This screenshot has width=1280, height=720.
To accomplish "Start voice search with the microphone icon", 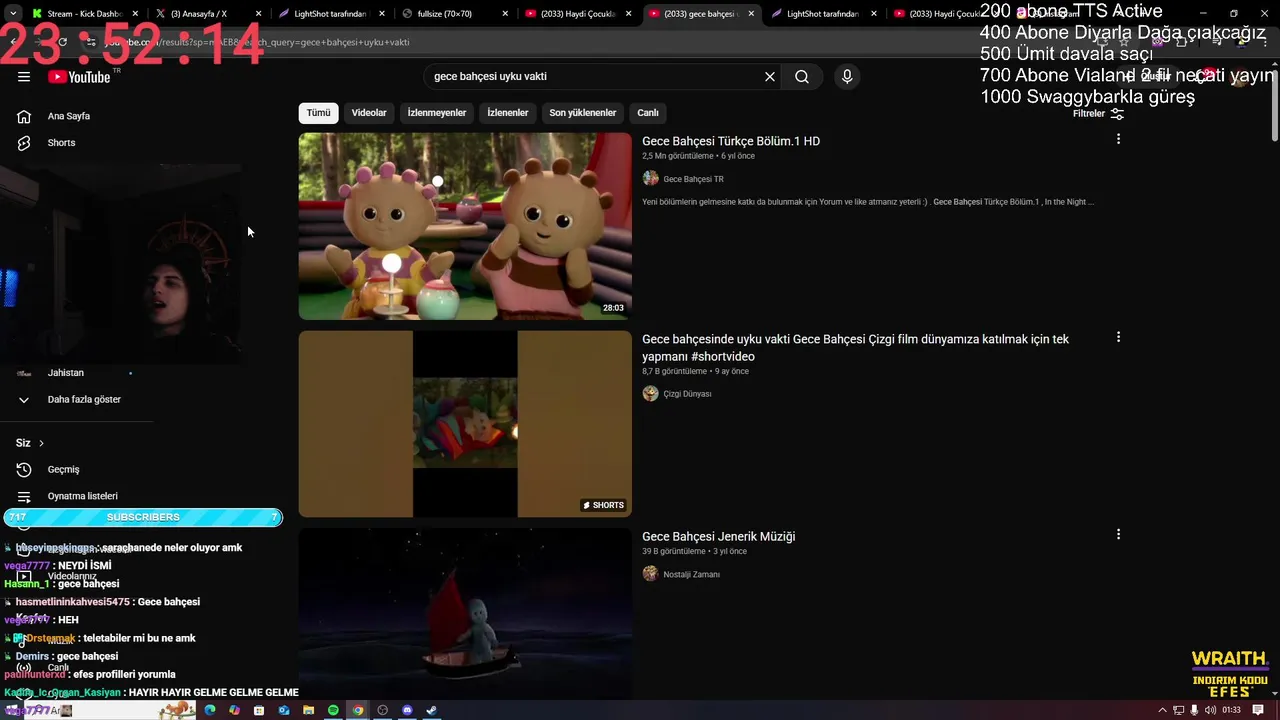I will (847, 77).
